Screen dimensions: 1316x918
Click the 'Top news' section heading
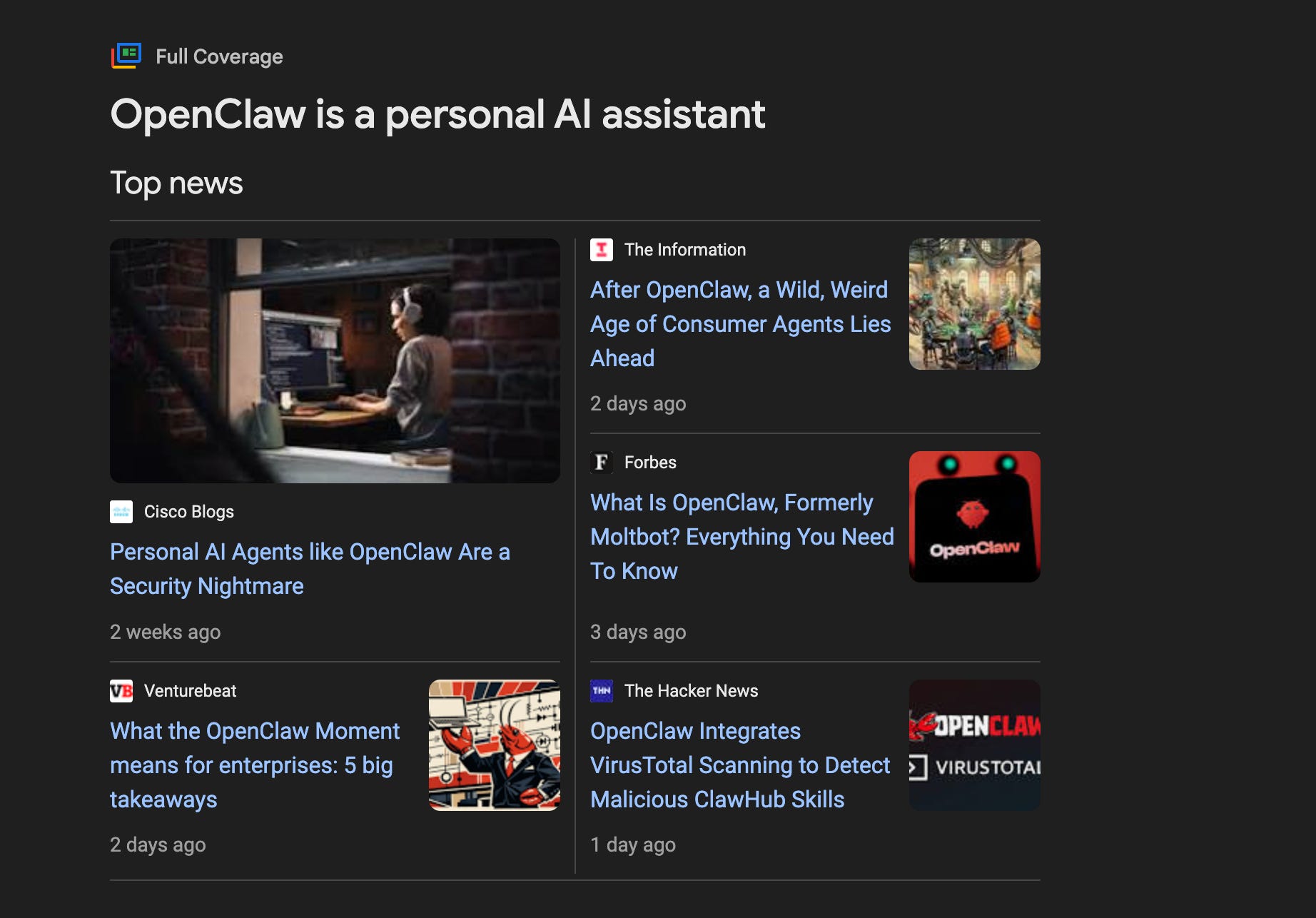pyautogui.click(x=176, y=183)
